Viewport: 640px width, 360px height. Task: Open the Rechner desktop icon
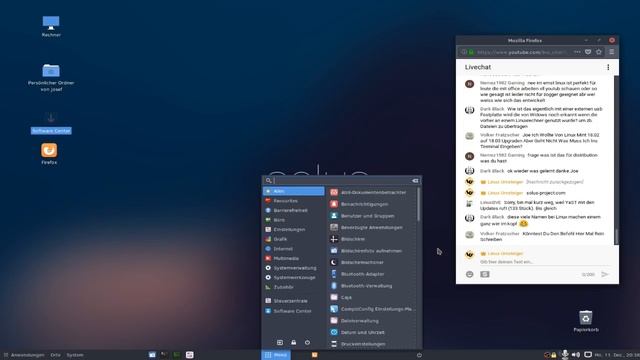(x=51, y=23)
